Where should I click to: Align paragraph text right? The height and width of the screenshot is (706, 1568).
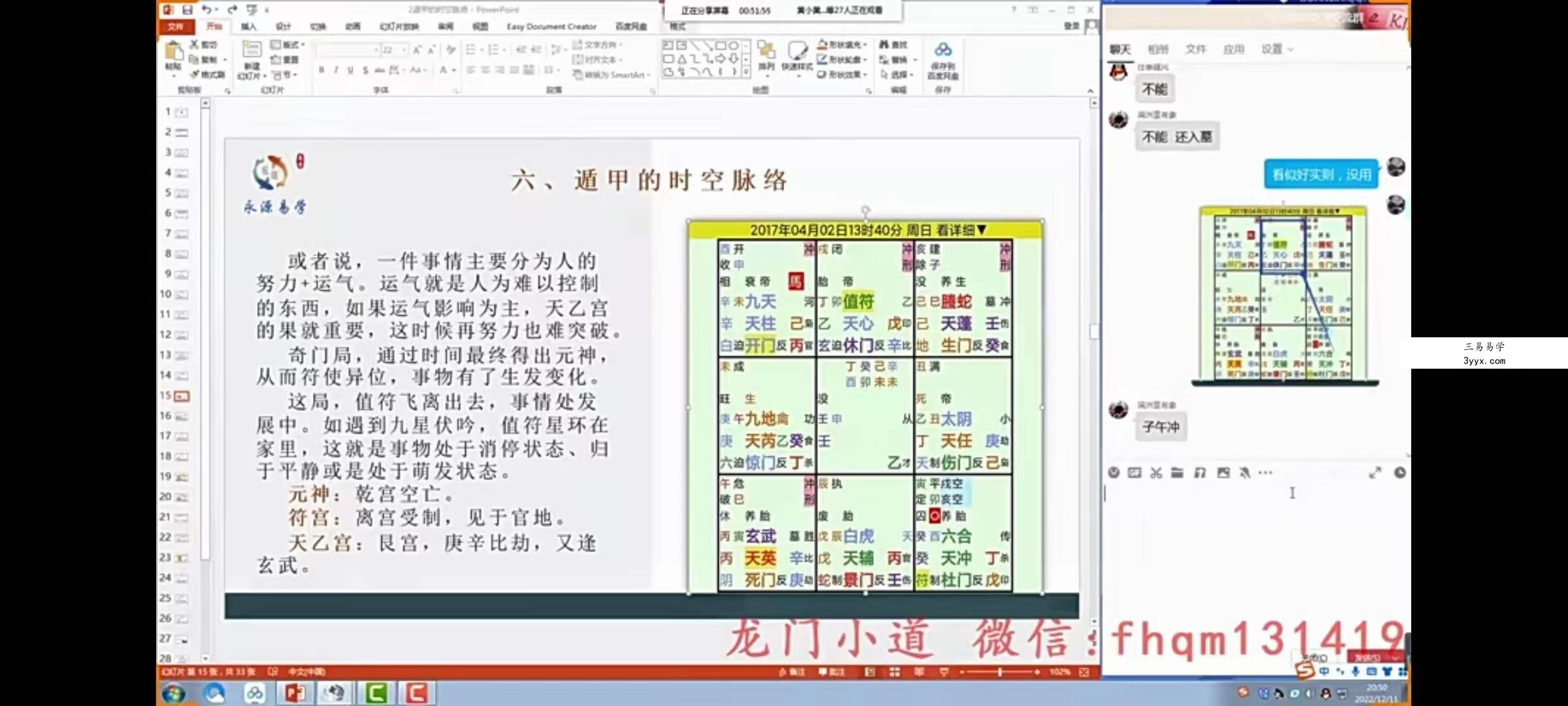tap(500, 70)
